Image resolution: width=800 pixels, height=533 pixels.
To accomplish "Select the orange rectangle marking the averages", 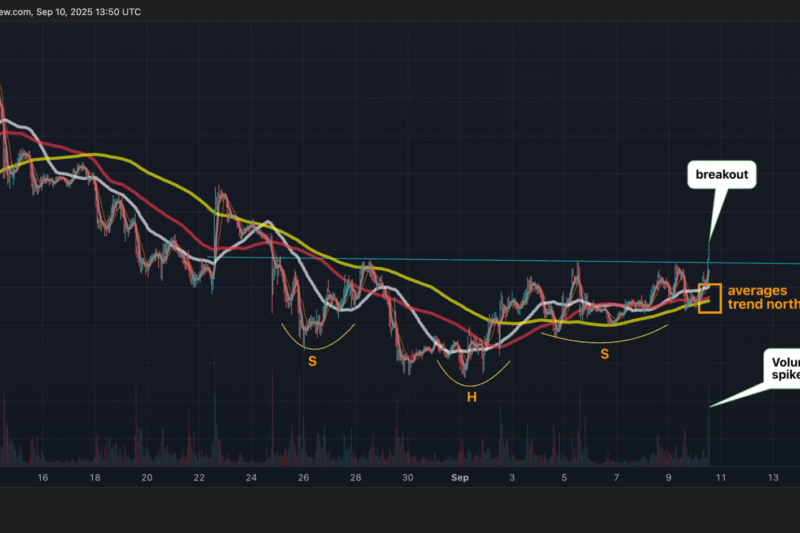I will [x=709, y=299].
